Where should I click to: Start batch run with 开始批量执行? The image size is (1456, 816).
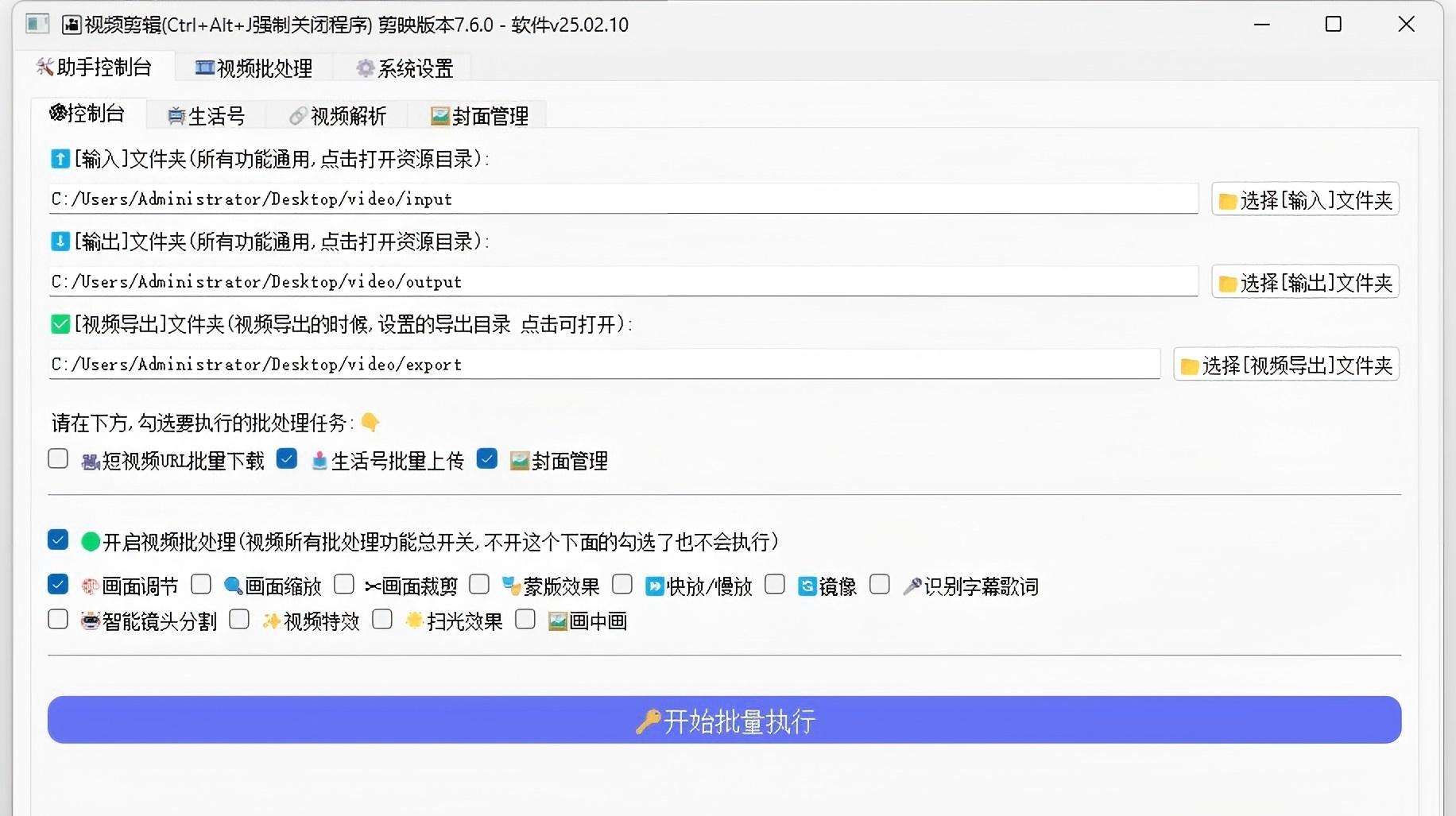pyautogui.click(x=724, y=720)
